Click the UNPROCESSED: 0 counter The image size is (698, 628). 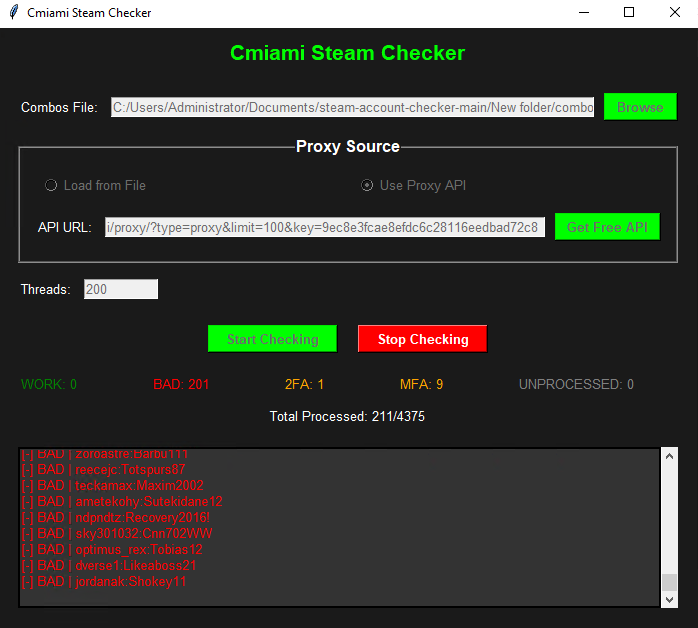[576, 384]
